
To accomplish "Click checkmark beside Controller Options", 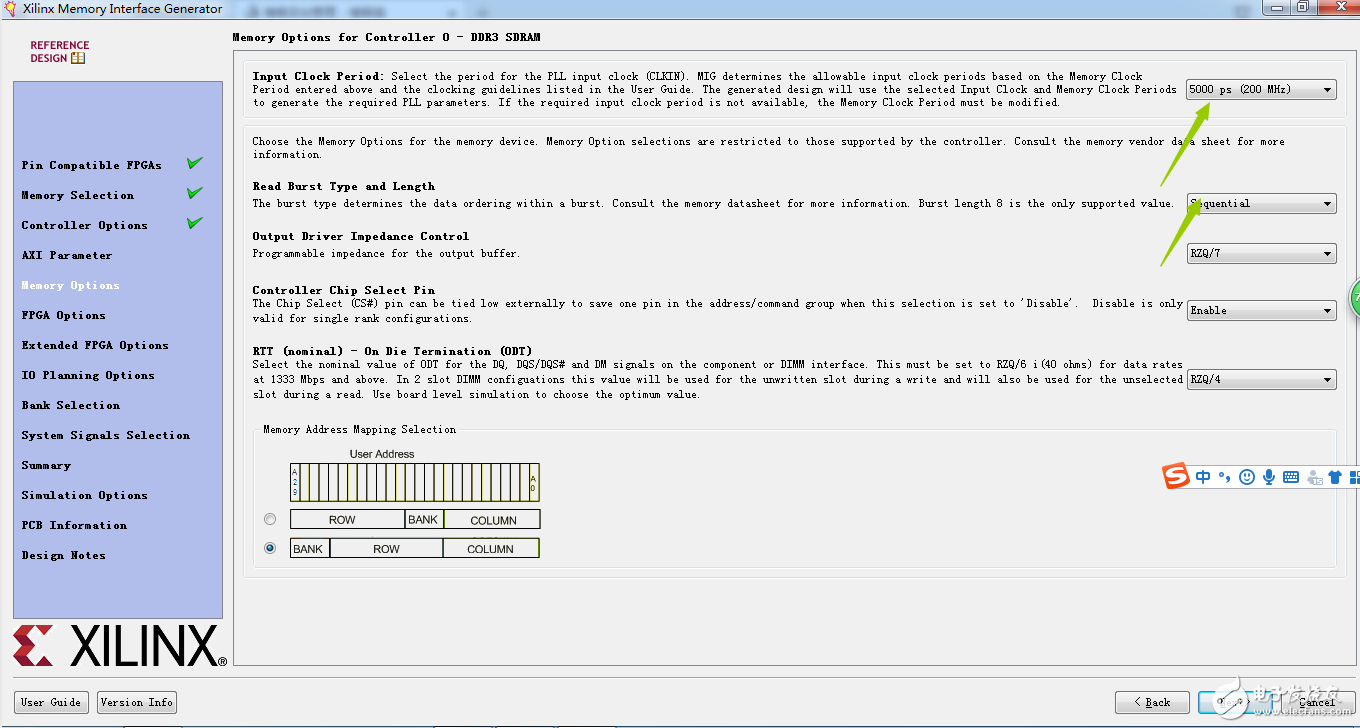I will pos(195,223).
